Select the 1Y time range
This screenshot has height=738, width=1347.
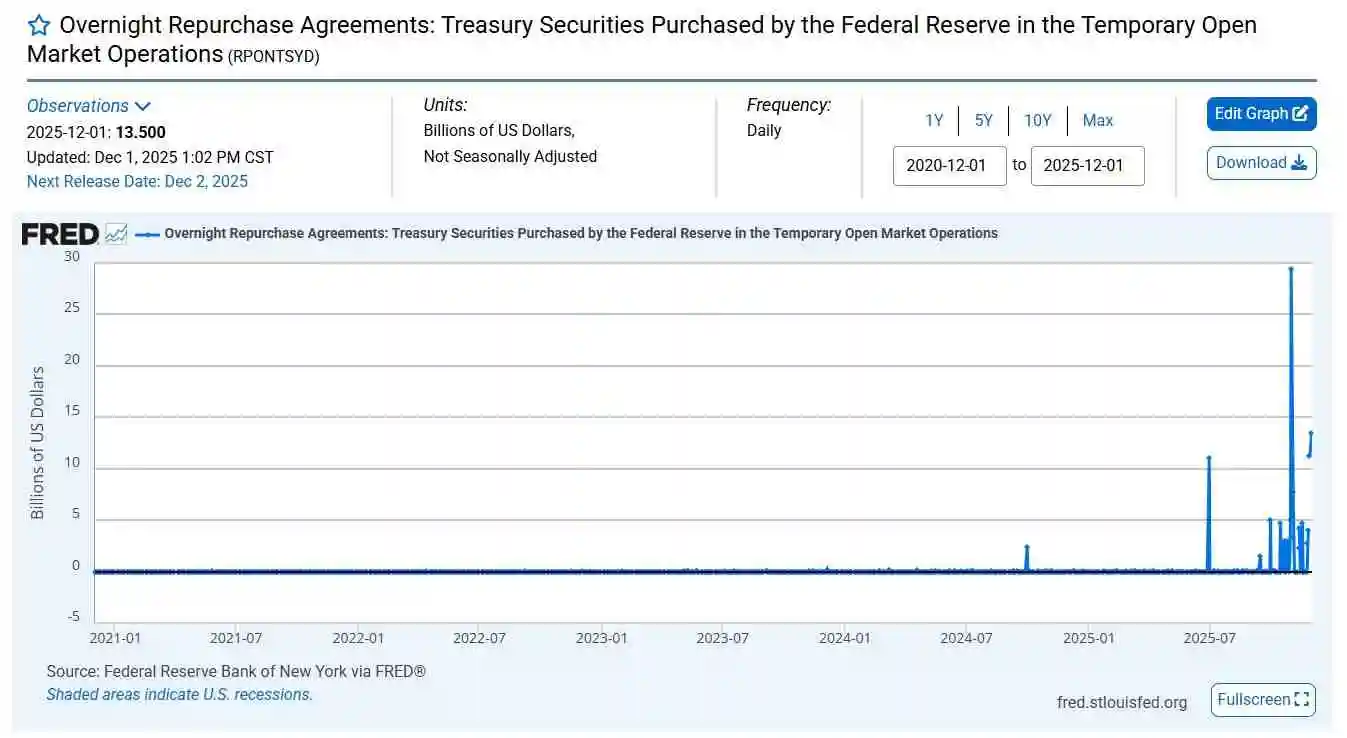pyautogui.click(x=933, y=120)
